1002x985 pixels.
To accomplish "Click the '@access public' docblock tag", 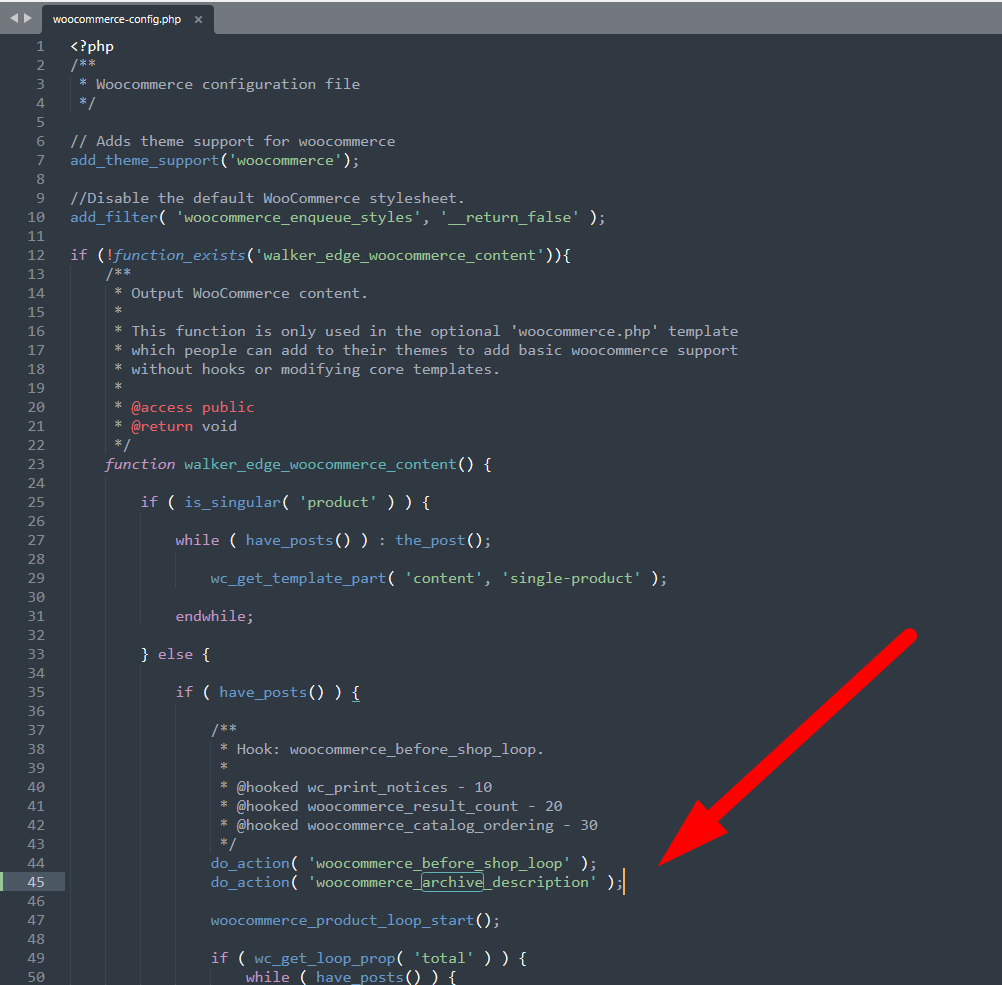I will [x=192, y=407].
